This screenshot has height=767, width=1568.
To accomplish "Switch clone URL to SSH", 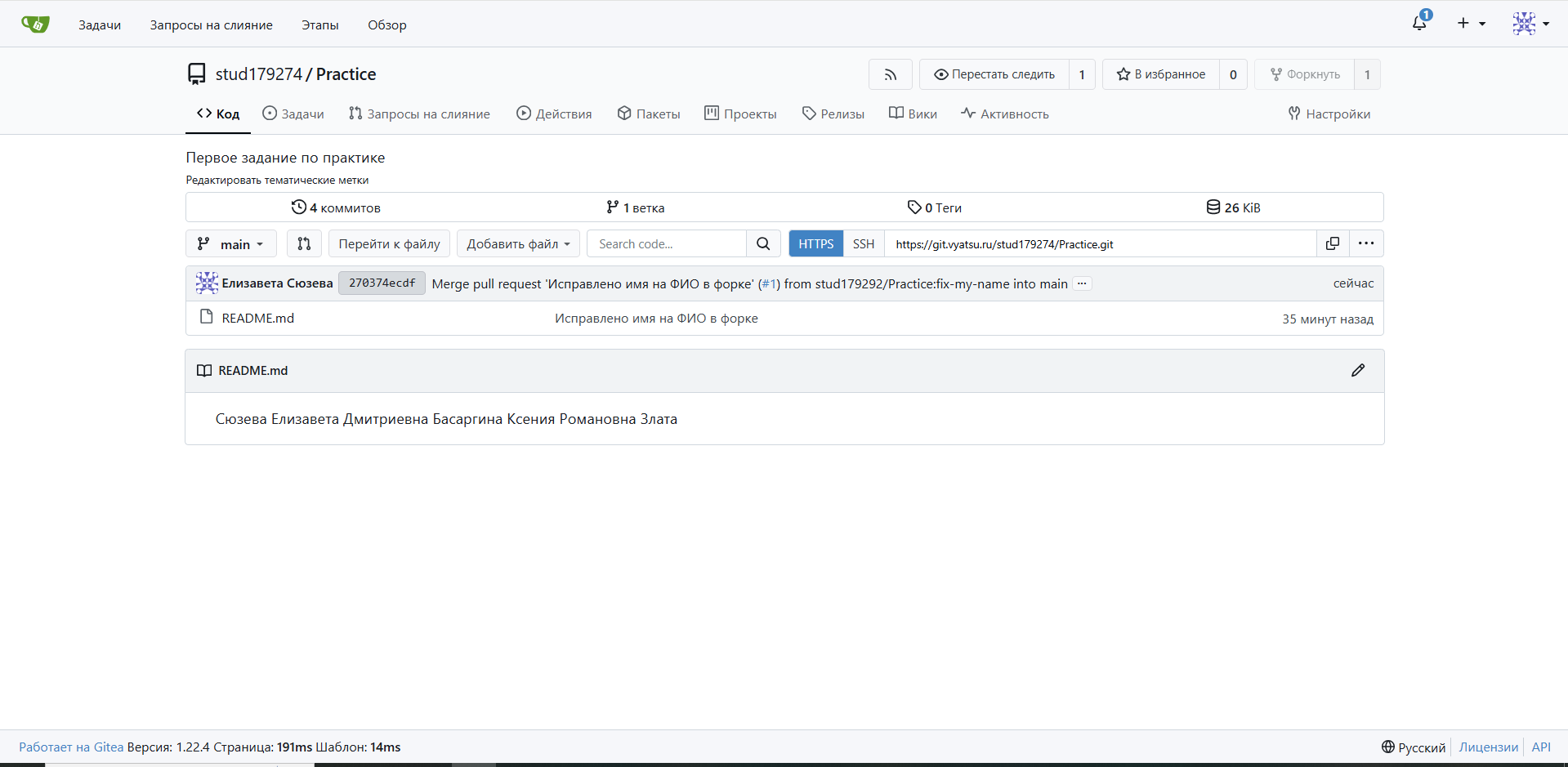I will 863,243.
